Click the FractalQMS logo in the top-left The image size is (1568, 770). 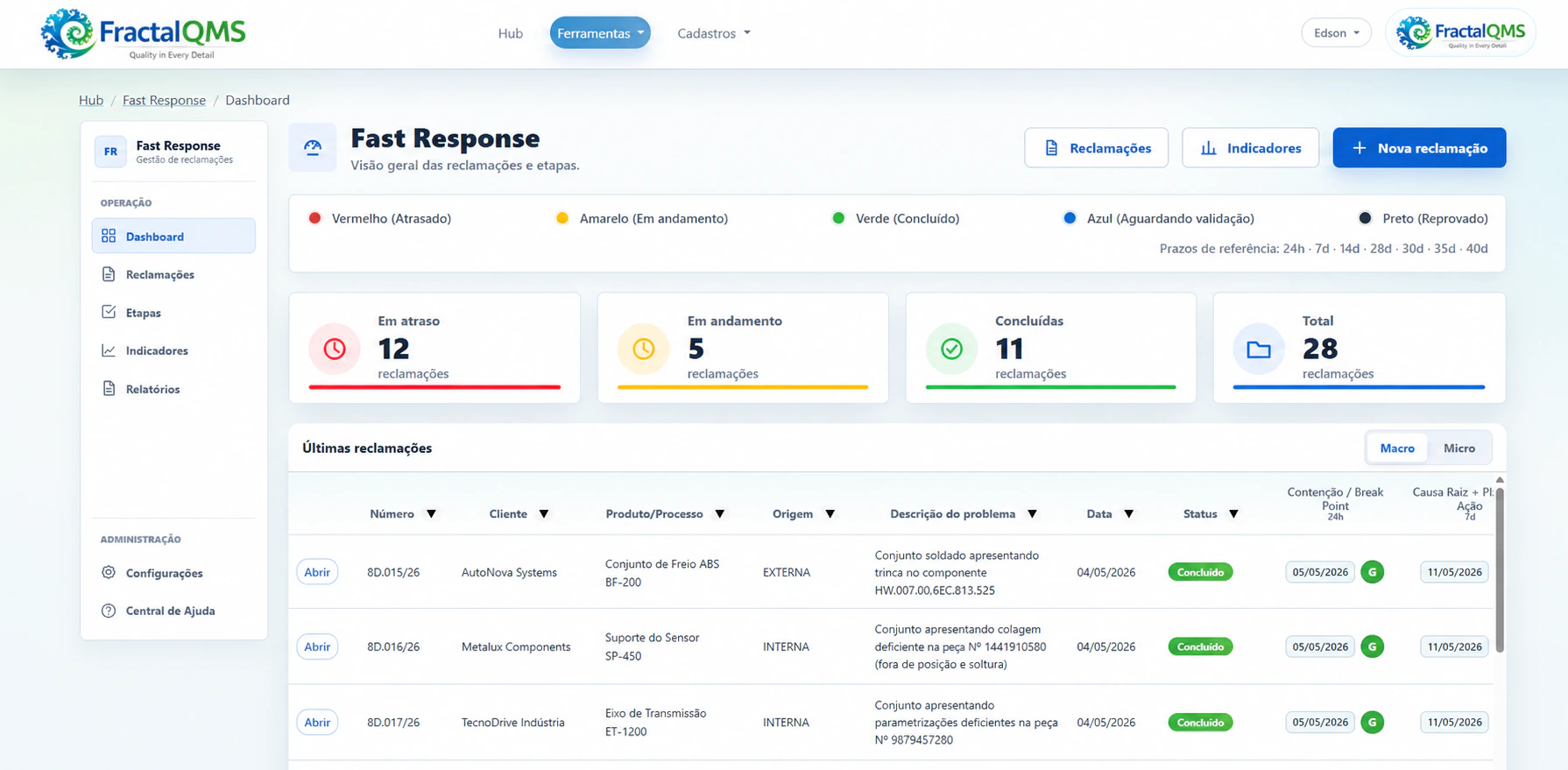click(144, 34)
